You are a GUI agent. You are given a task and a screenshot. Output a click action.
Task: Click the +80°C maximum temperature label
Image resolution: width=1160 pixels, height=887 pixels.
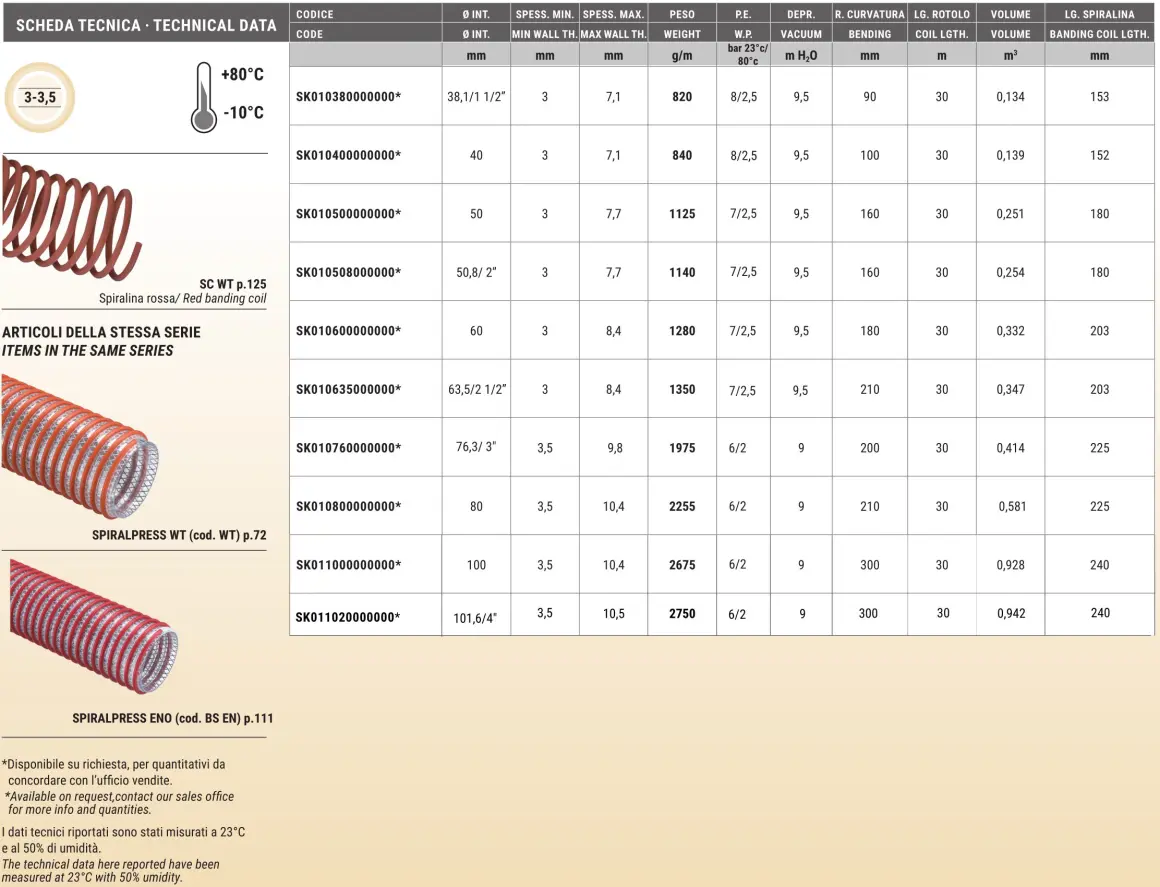tap(242, 76)
